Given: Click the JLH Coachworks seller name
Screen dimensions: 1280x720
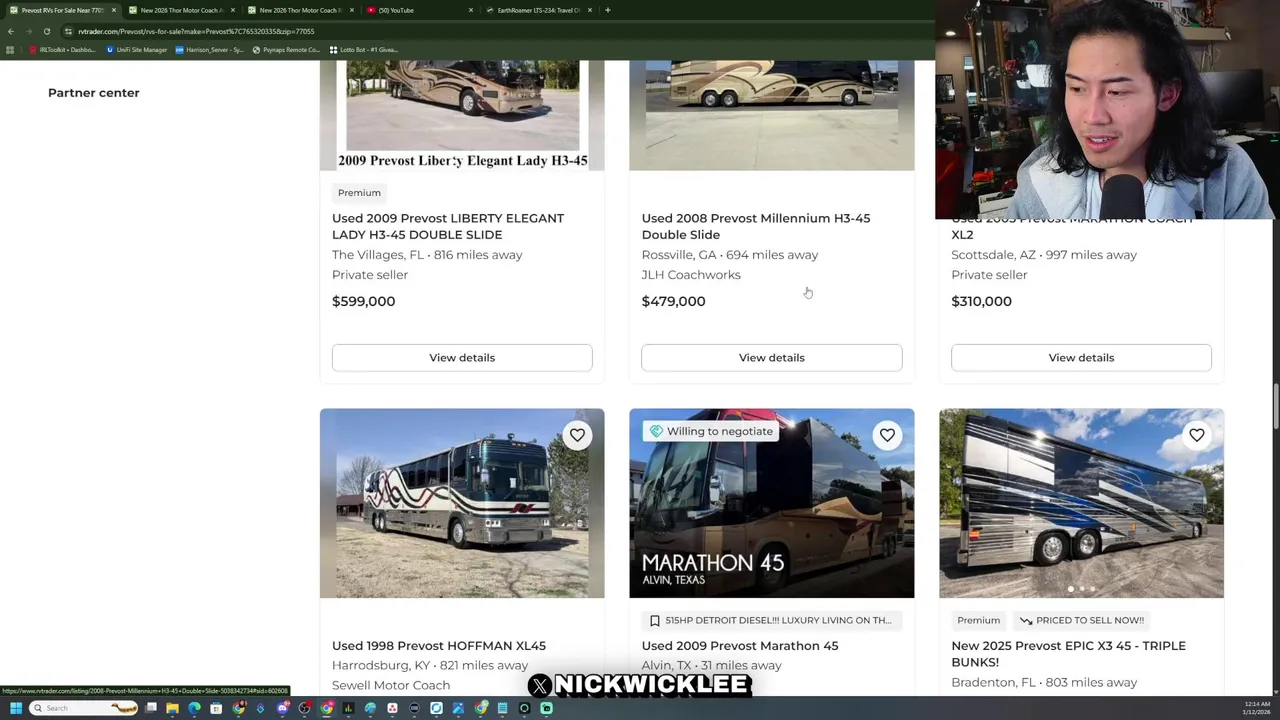Looking at the screenshot, I should pos(691,274).
